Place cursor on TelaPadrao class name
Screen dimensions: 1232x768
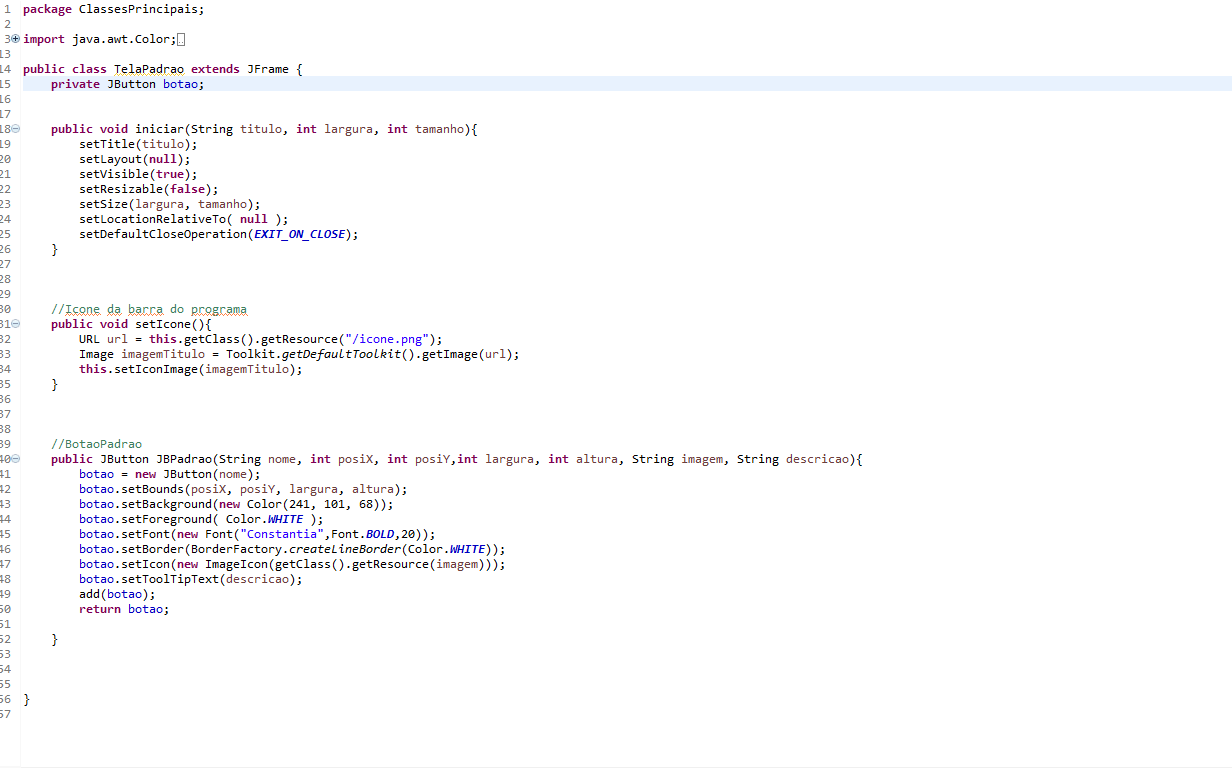(149, 69)
